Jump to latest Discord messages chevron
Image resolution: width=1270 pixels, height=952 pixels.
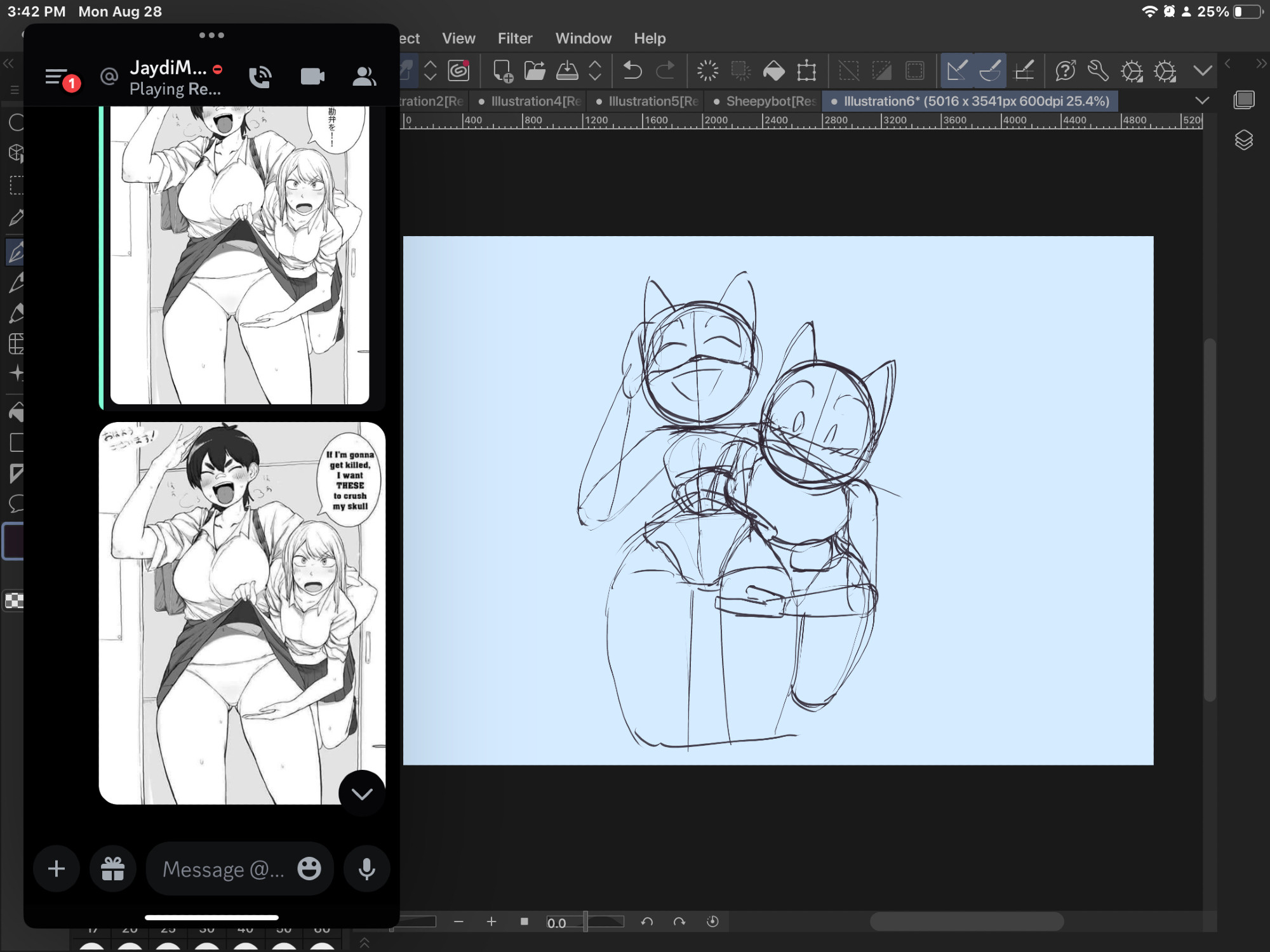click(362, 793)
